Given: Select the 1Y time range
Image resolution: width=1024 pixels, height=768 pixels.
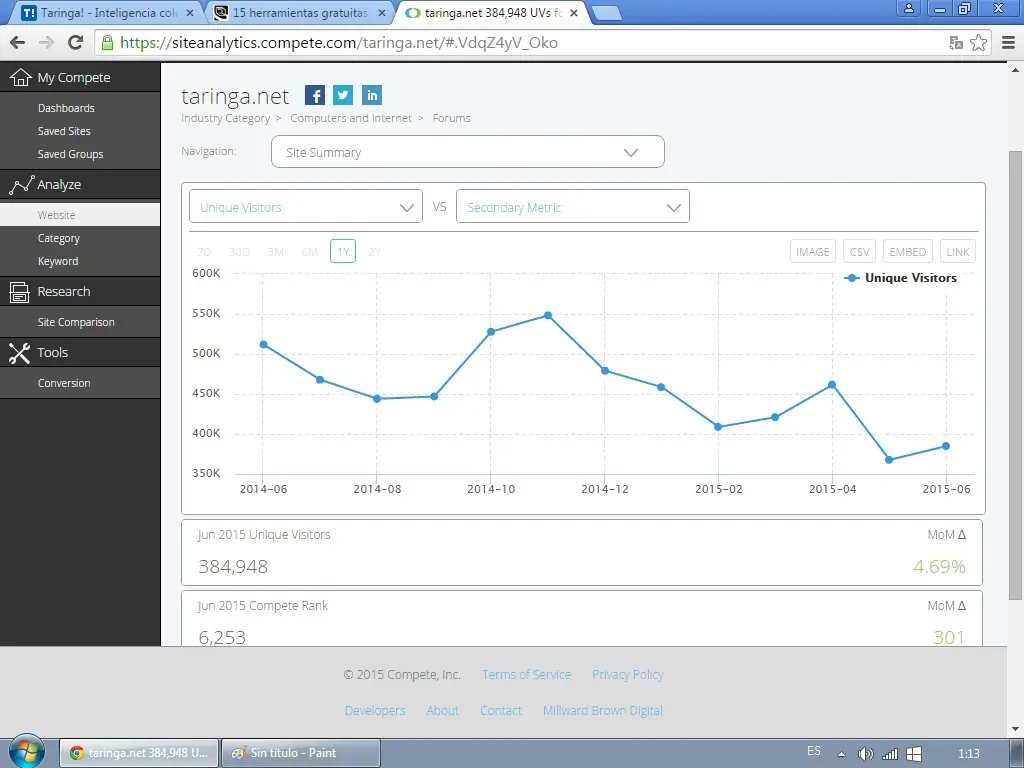Looking at the screenshot, I should (x=343, y=251).
